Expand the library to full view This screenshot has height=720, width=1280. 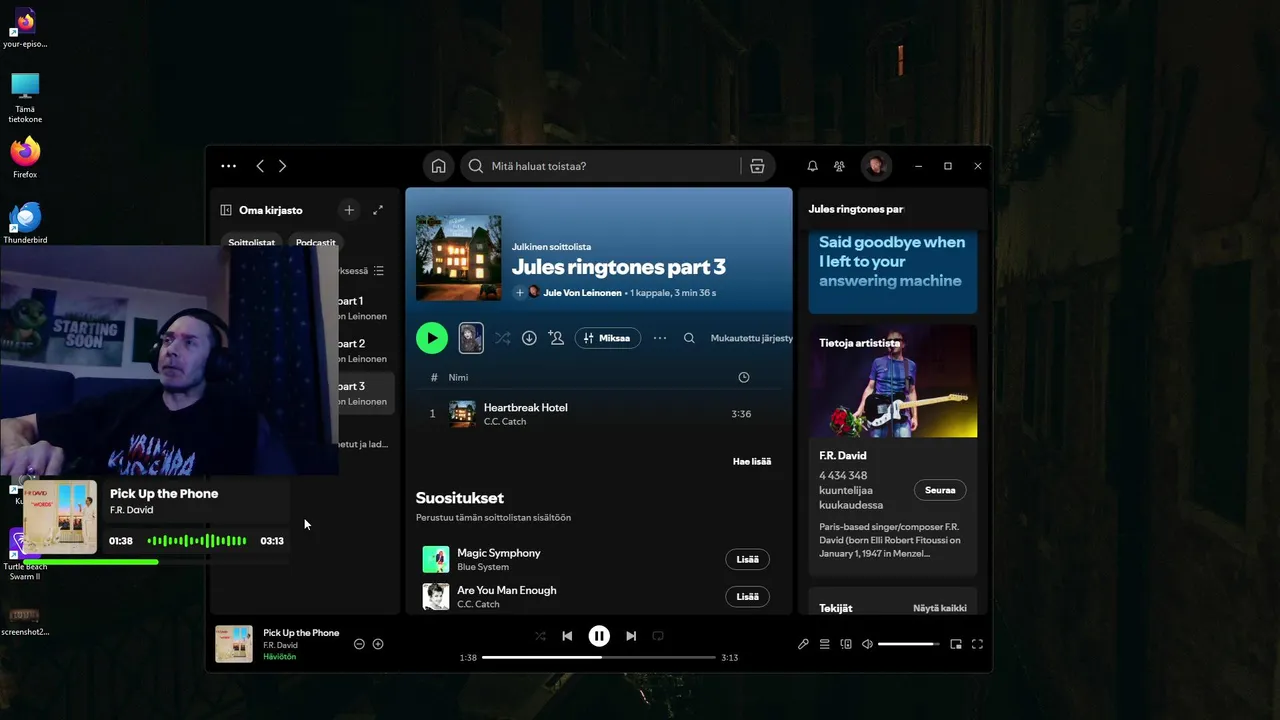378,210
